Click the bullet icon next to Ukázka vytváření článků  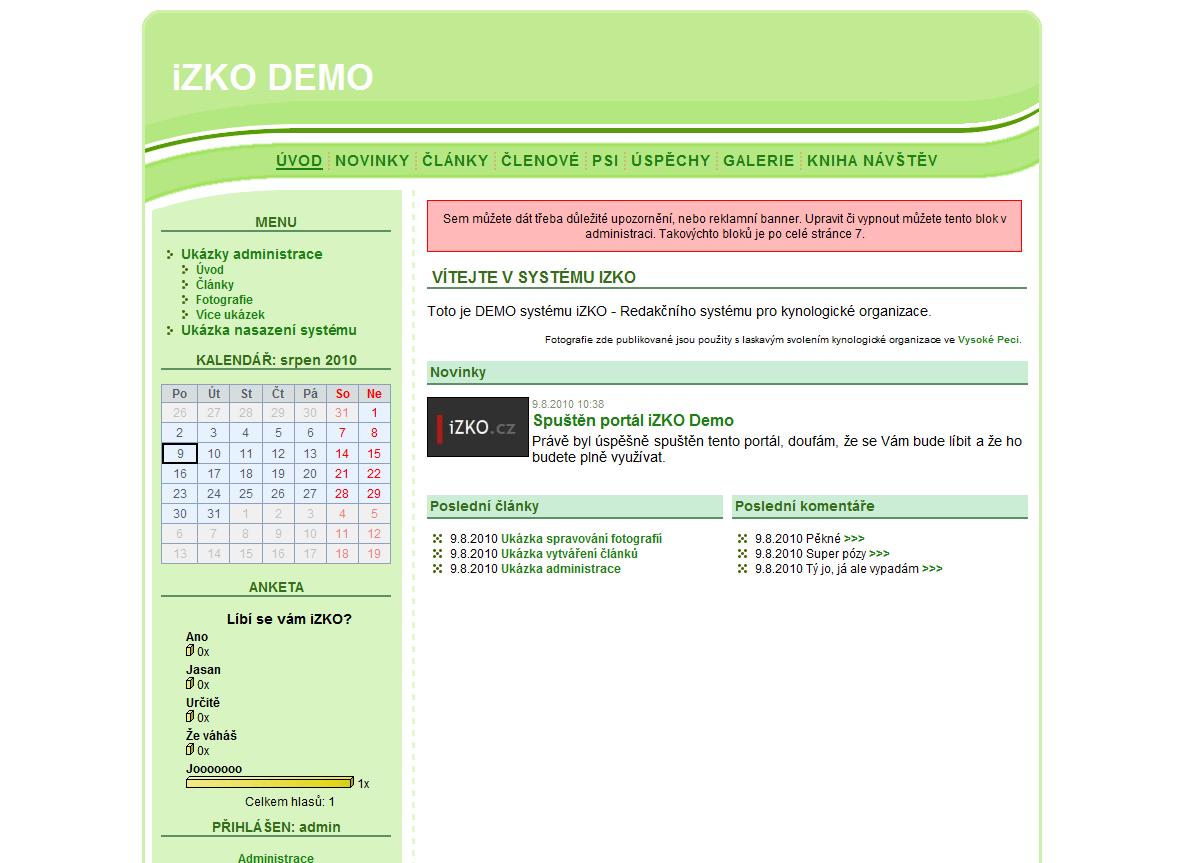437,553
